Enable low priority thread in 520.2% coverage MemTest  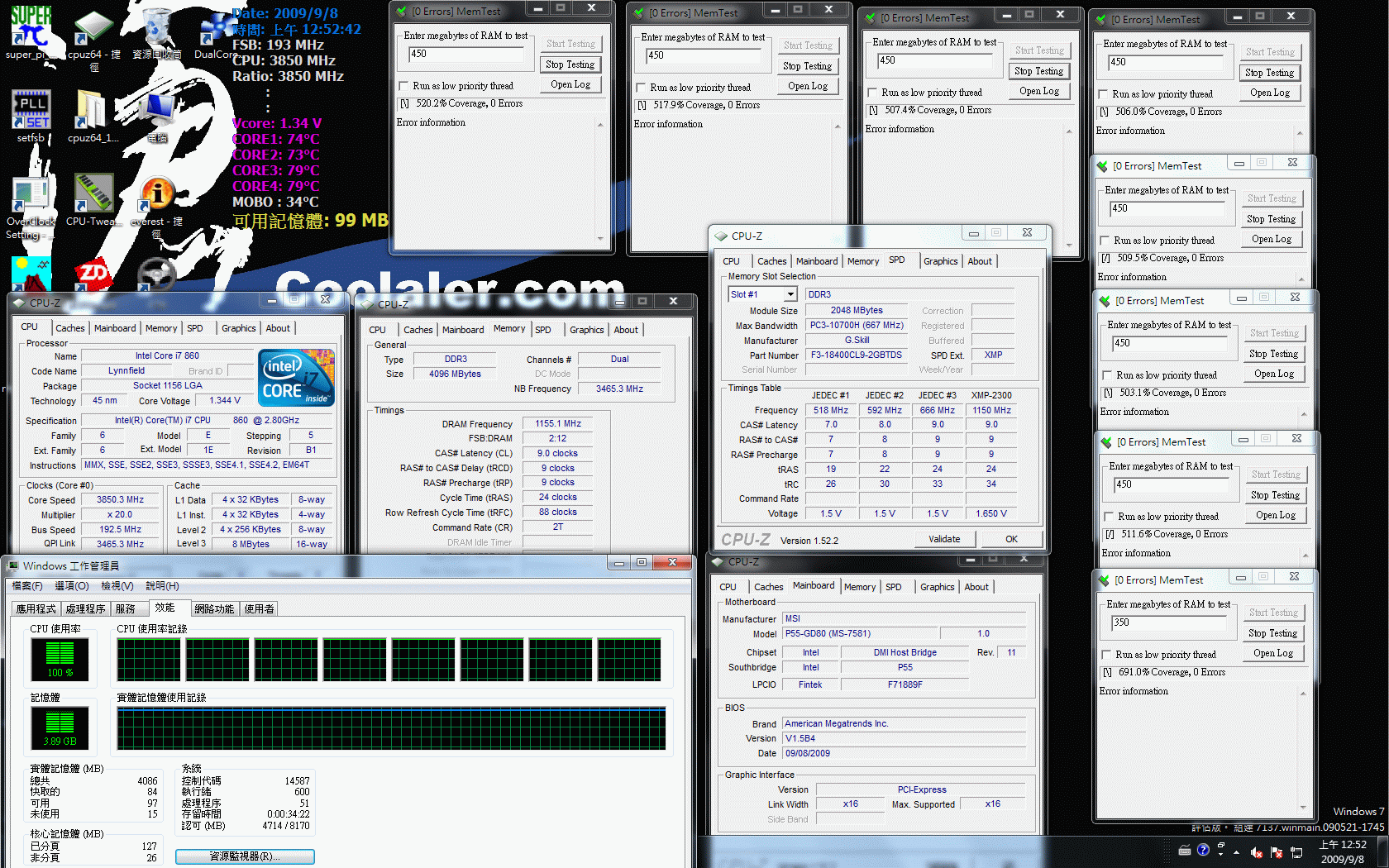coord(403,86)
